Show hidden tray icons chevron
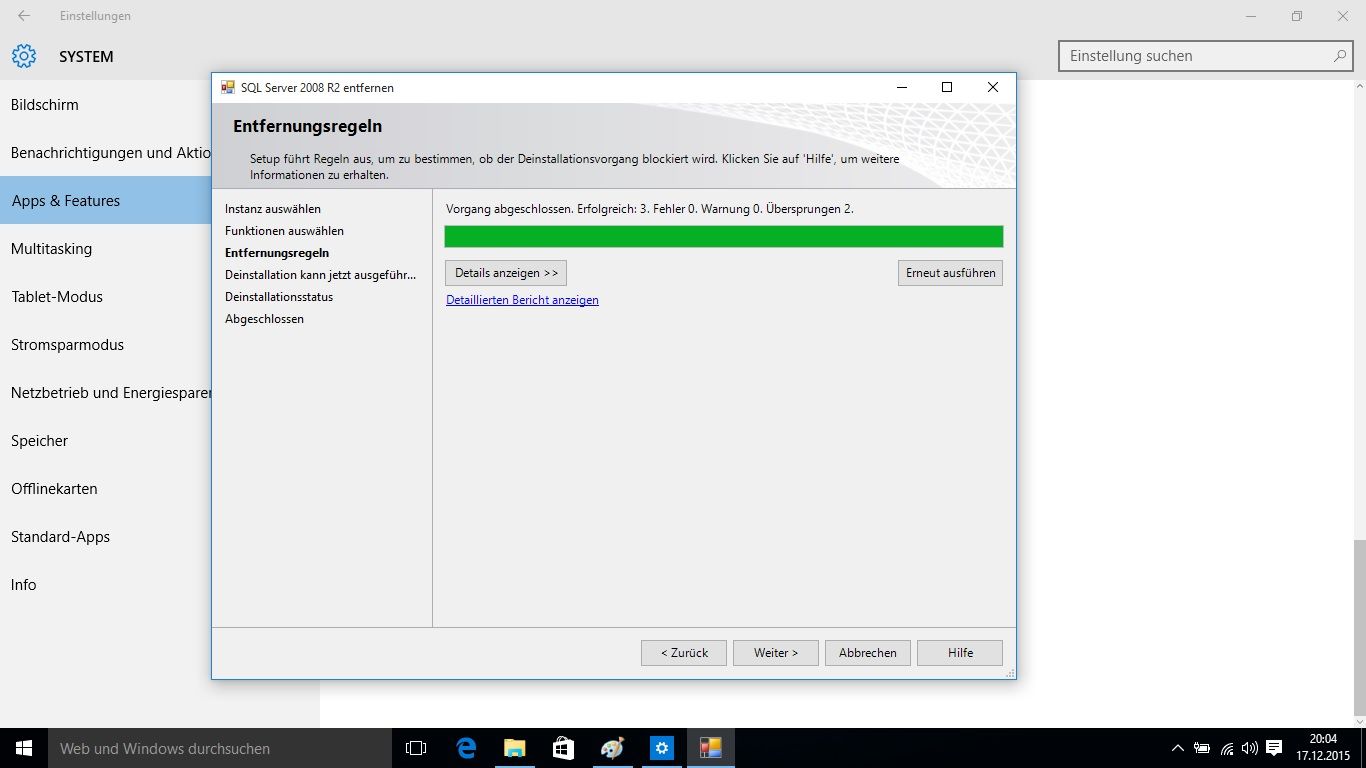The height and width of the screenshot is (768, 1366). pyautogui.click(x=1178, y=748)
